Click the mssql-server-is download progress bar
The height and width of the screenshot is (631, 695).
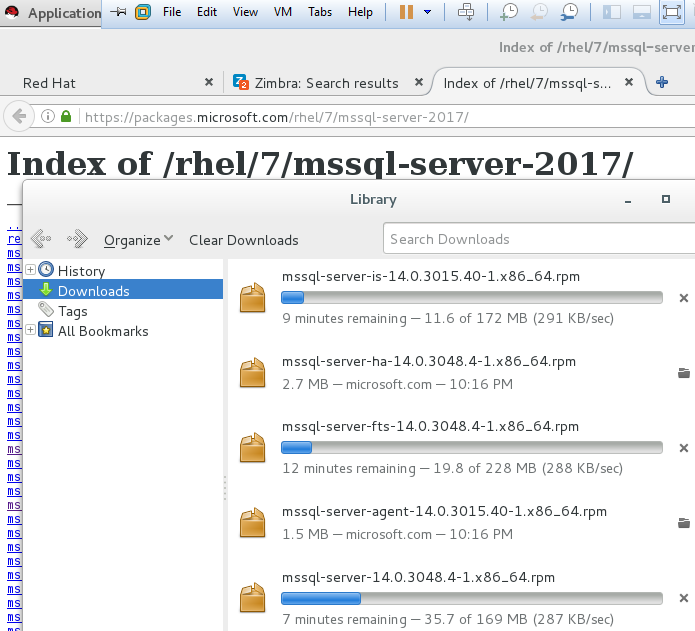click(x=472, y=297)
